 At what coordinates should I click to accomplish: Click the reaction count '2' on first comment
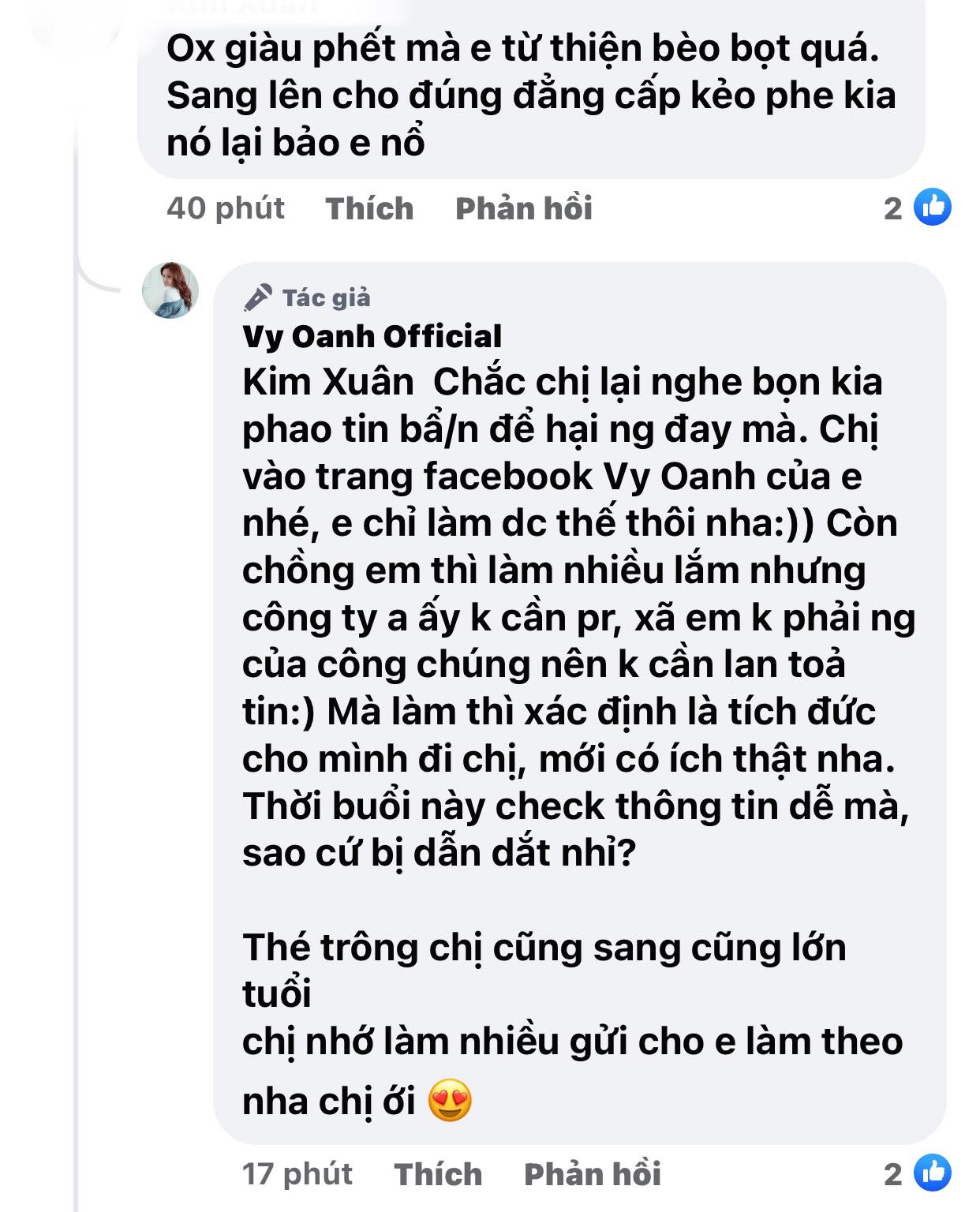pos(892,208)
